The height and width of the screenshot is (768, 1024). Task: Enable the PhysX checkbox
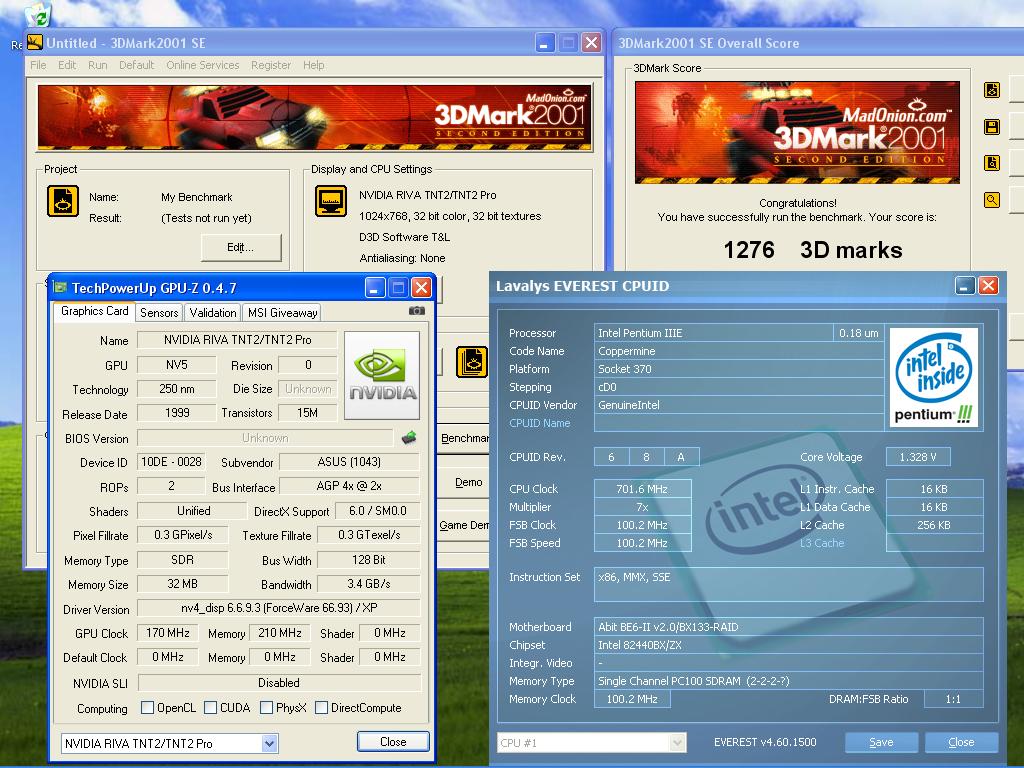point(266,707)
